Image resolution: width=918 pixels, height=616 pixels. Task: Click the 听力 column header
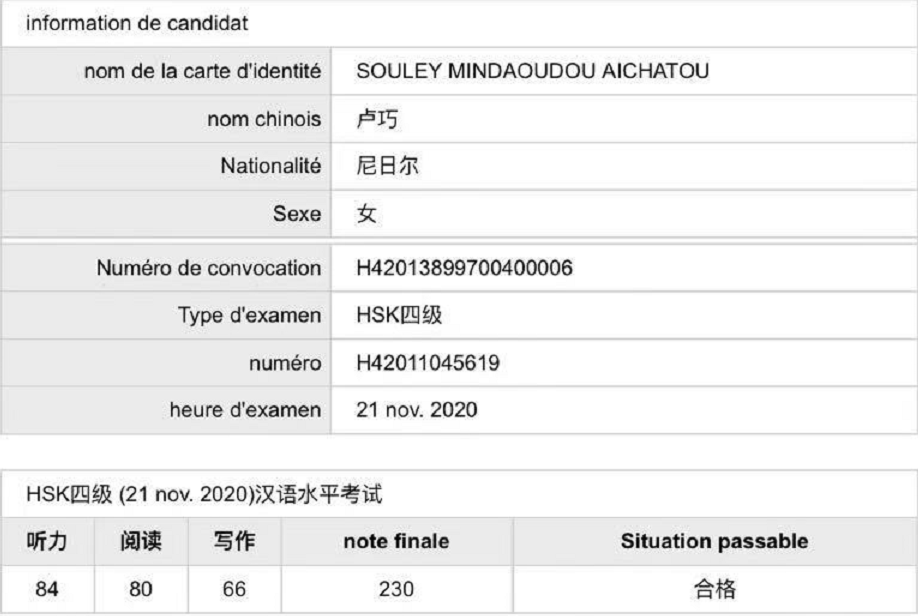[47, 541]
